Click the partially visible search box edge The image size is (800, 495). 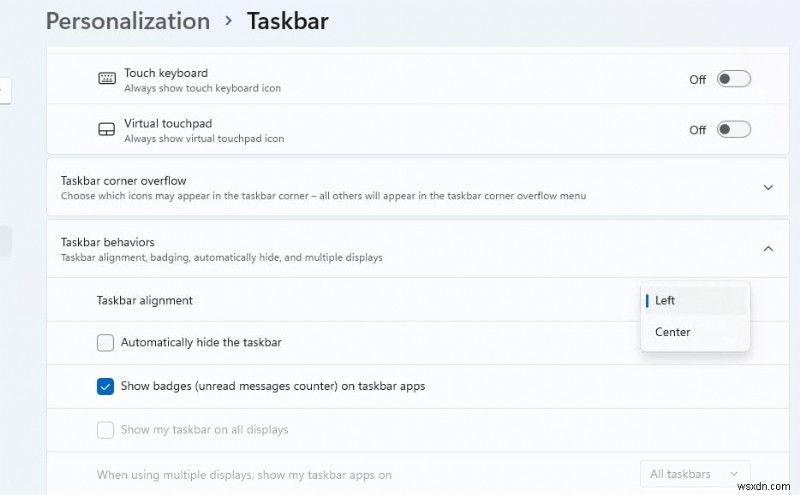coord(4,89)
